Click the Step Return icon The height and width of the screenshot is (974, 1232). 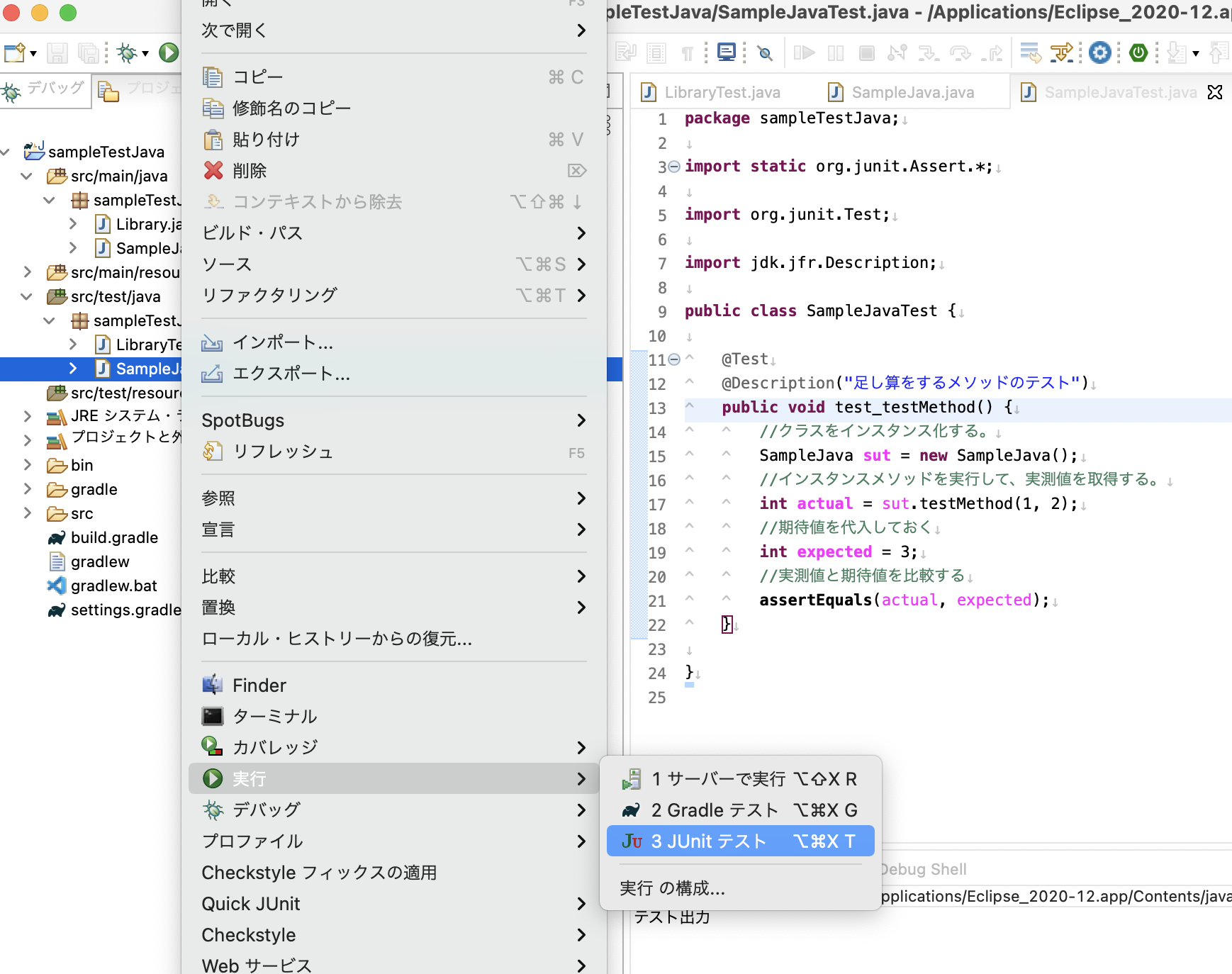tap(992, 52)
